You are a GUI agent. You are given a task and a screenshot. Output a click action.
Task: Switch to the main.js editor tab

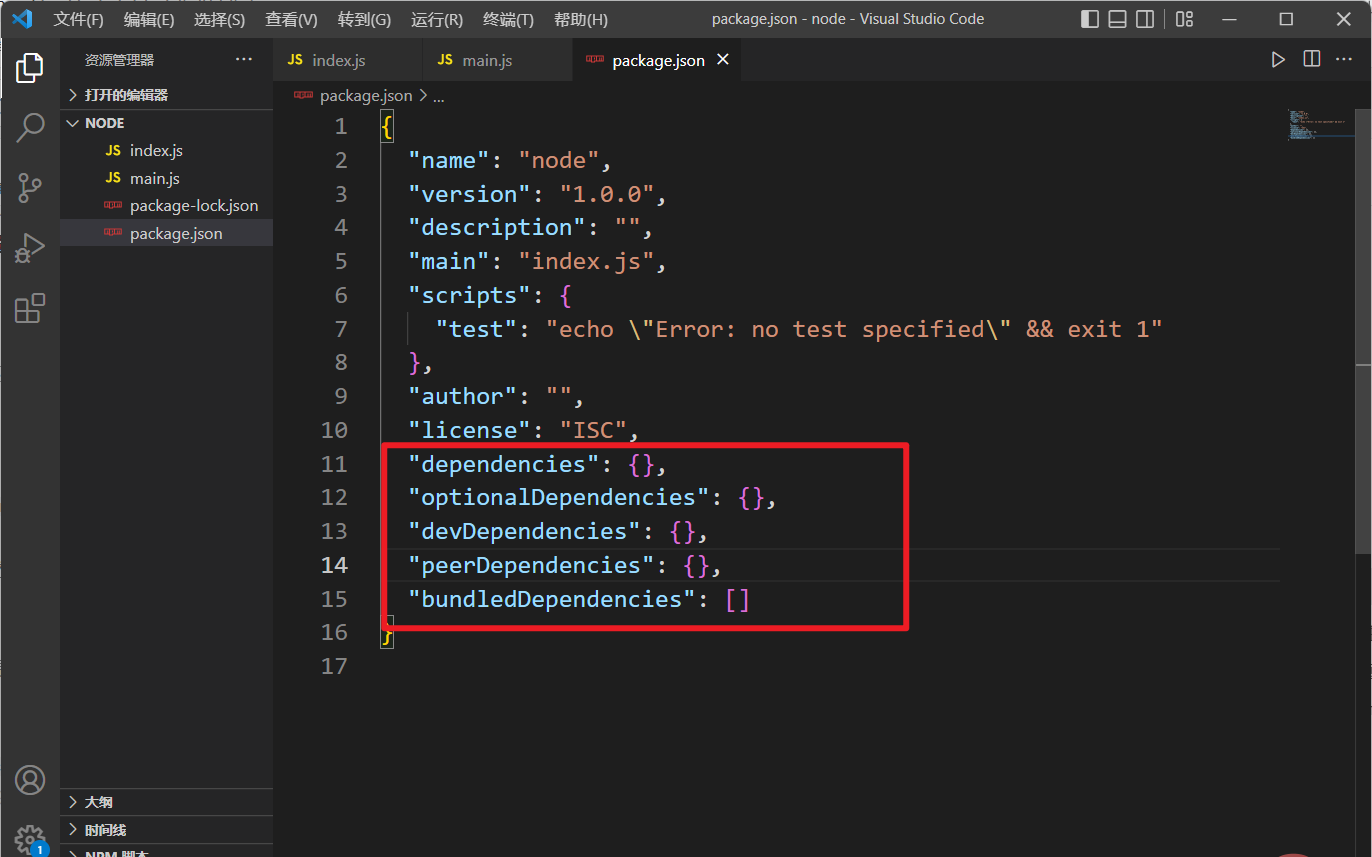click(498, 60)
